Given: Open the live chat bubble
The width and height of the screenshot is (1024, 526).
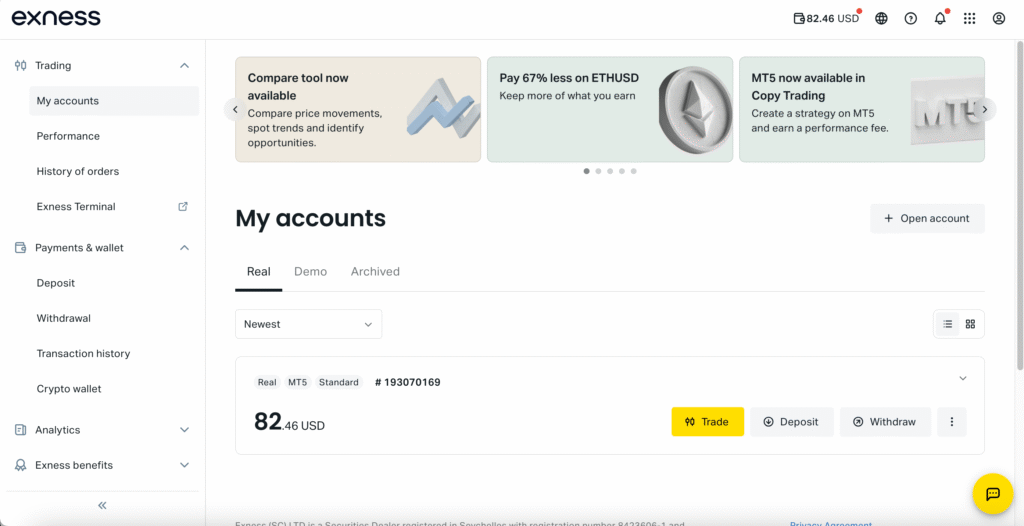Looking at the screenshot, I should [993, 494].
